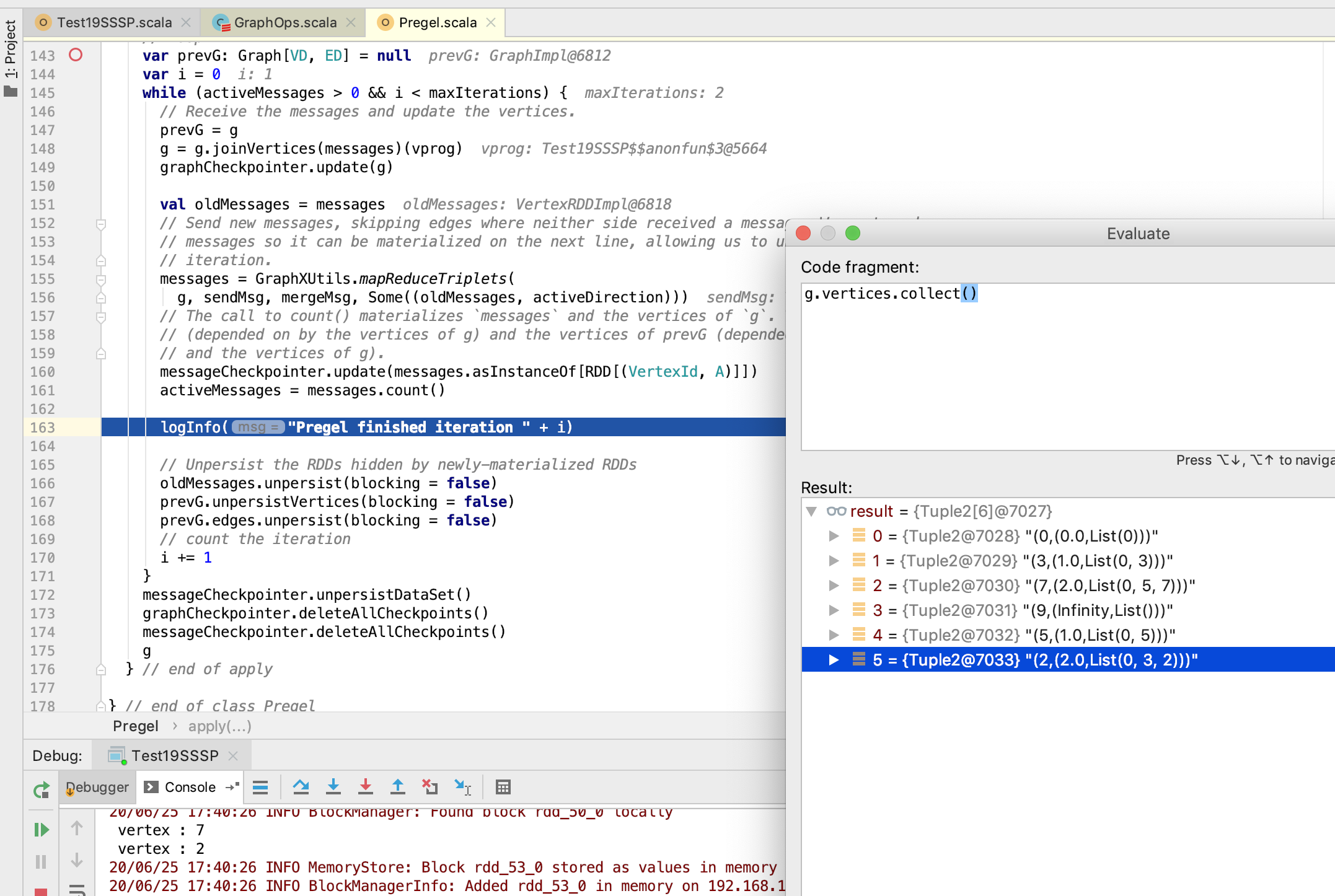Switch to GraphOps.scala tab
The width and height of the screenshot is (1335, 896).
tap(284, 22)
